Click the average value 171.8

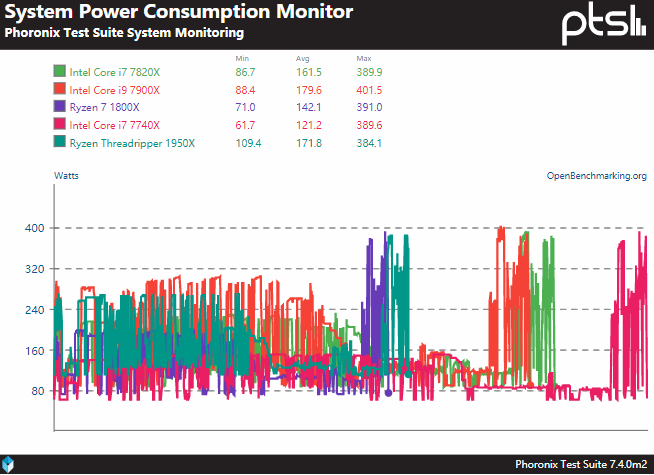coord(309,143)
